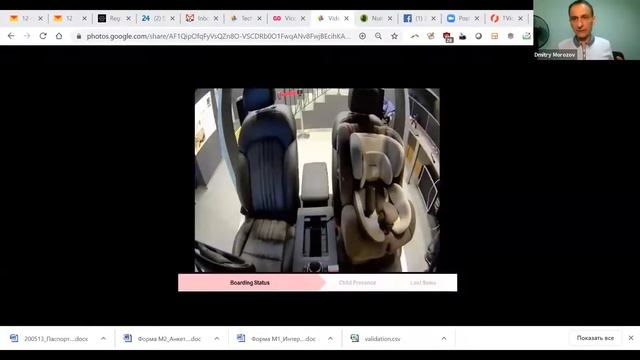The height and width of the screenshot is (360, 640).
Task: Expand options for validation.csv download
Action: (x=444, y=338)
